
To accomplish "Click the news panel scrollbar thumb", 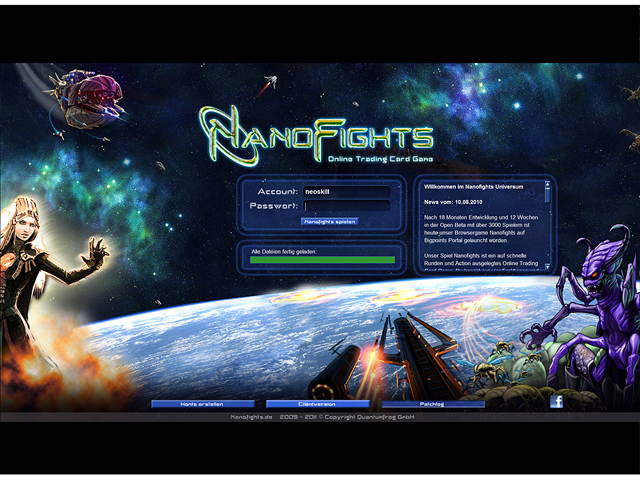I will (547, 194).
